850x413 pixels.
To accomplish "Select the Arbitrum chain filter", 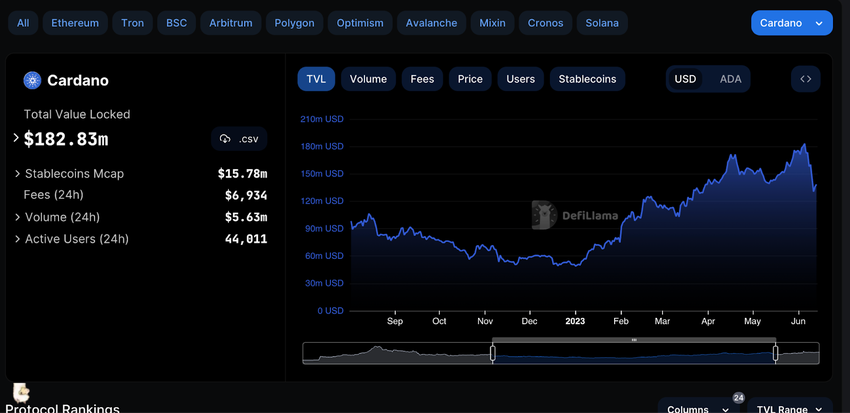I will [x=231, y=23].
